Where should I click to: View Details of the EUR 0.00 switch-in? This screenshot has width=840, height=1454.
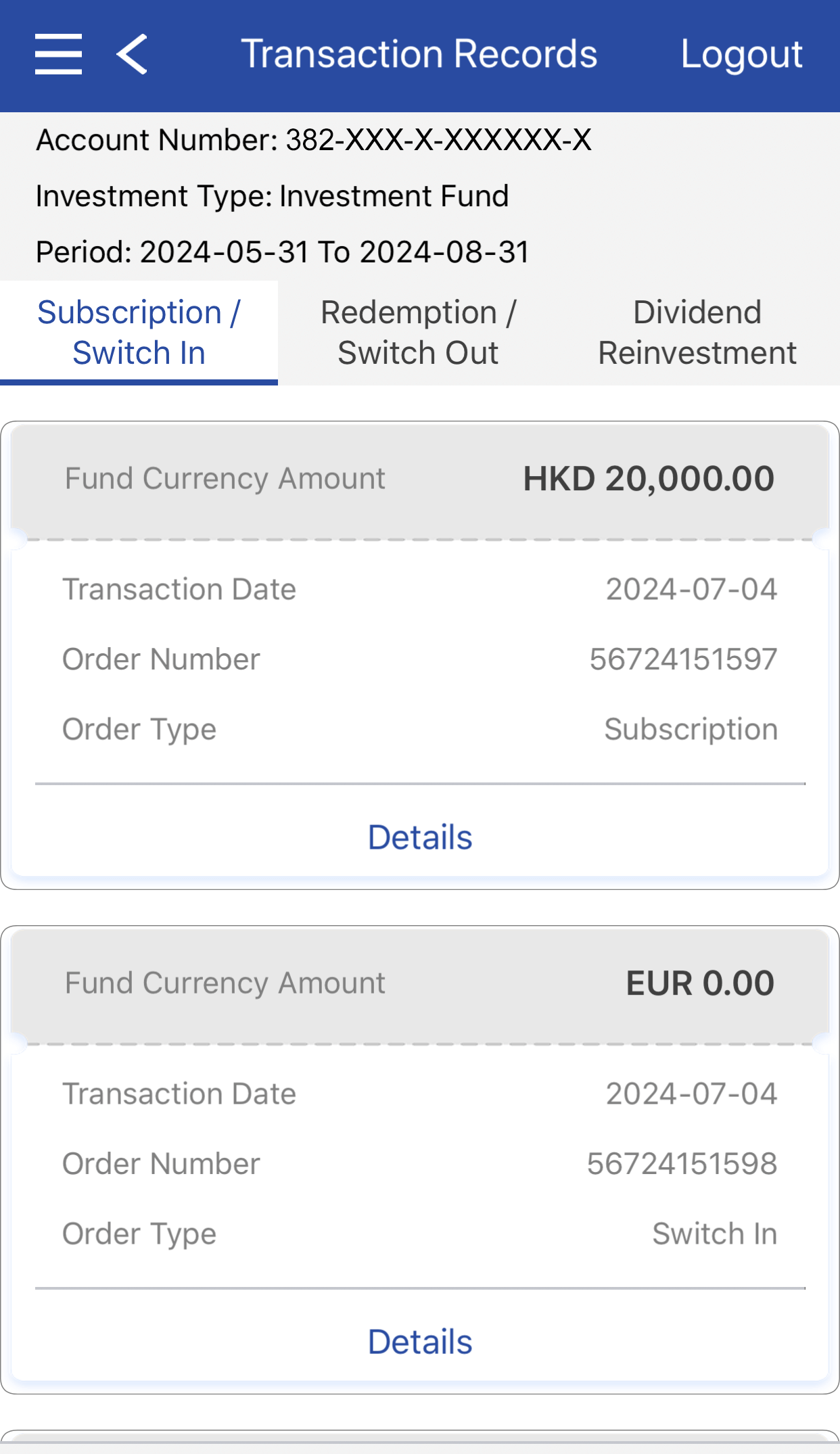(419, 1342)
